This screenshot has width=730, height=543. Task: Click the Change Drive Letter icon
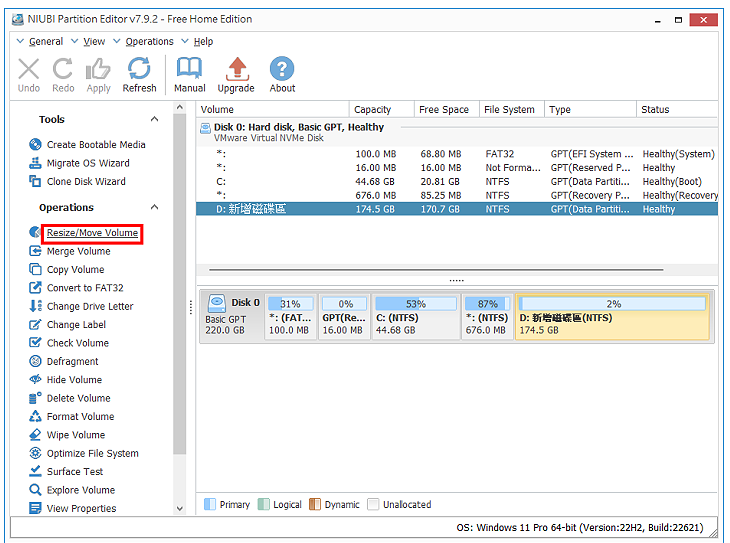click(35, 306)
